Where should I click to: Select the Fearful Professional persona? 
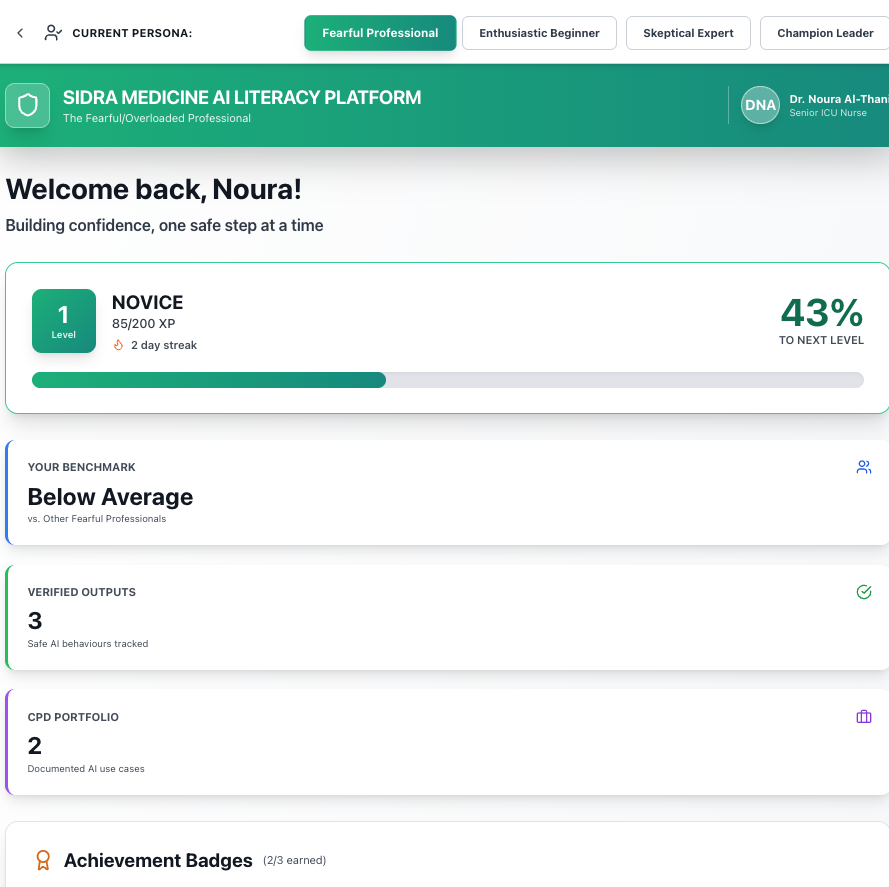coord(380,33)
